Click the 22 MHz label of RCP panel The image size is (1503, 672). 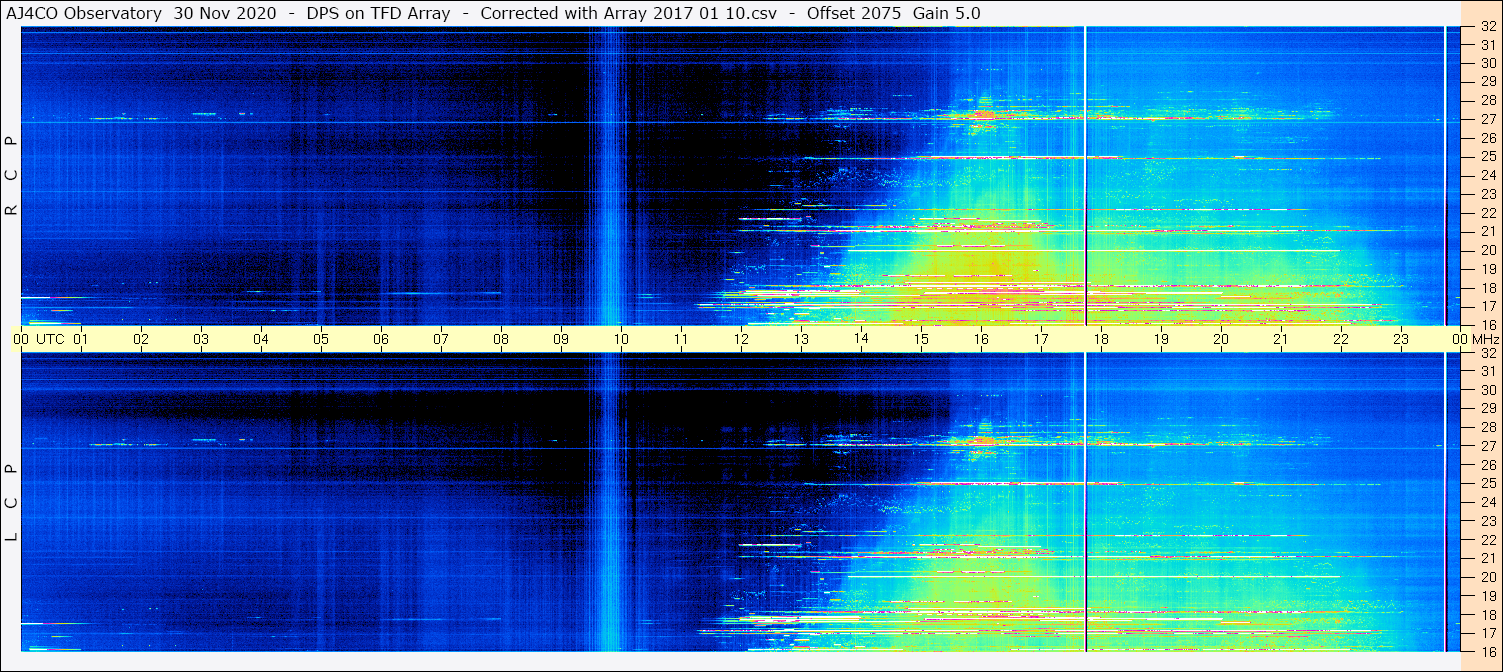pos(1488,212)
